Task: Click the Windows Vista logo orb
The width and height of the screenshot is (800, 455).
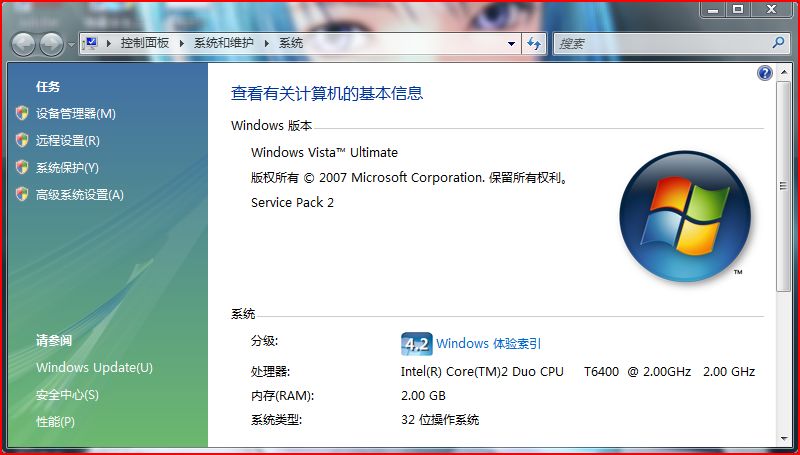Action: [685, 216]
